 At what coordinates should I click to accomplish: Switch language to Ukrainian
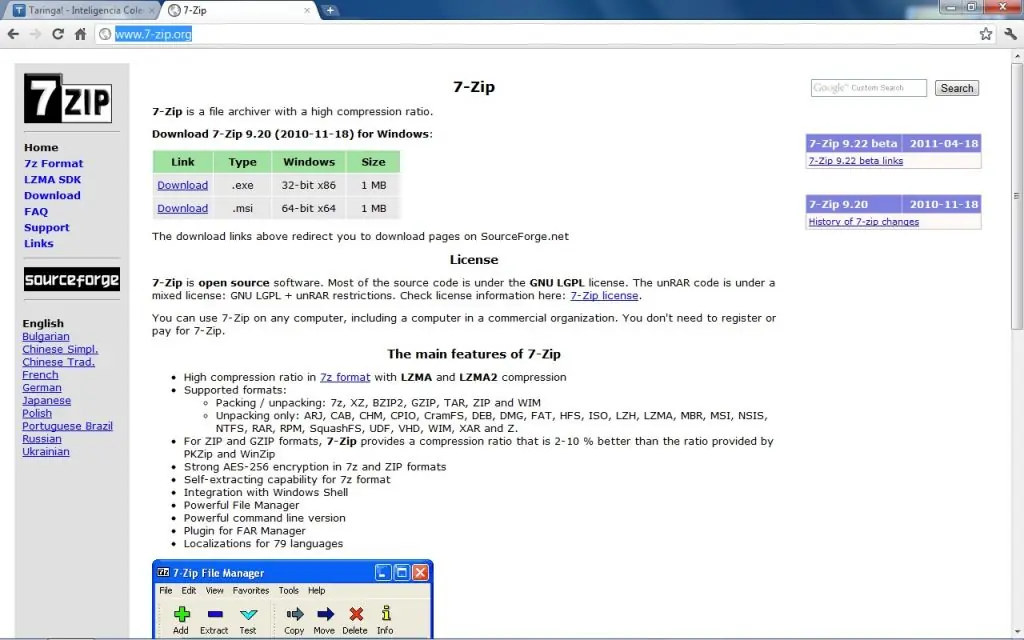[x=46, y=451]
